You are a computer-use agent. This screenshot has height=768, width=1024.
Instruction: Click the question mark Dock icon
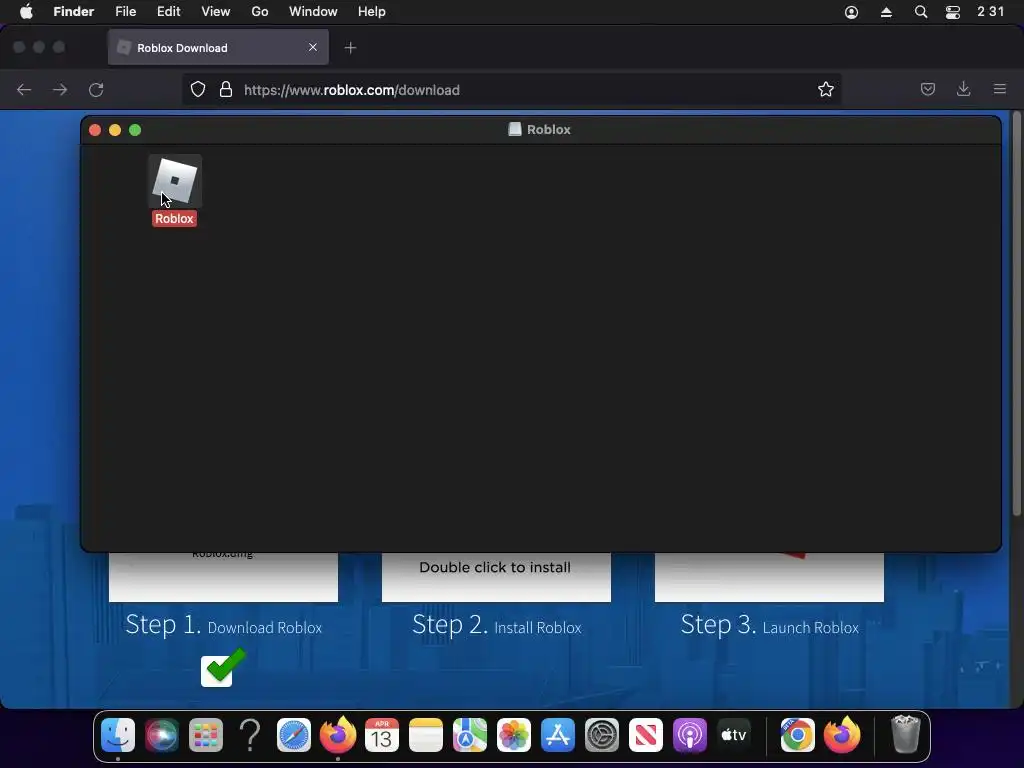coord(250,735)
